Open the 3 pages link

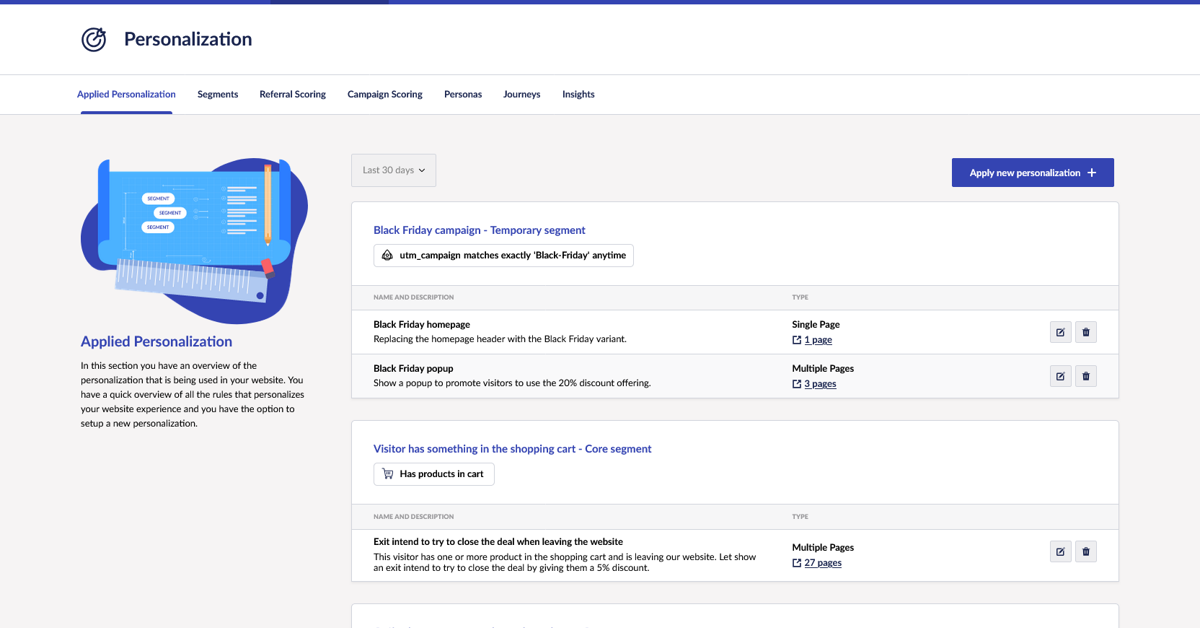click(x=820, y=383)
